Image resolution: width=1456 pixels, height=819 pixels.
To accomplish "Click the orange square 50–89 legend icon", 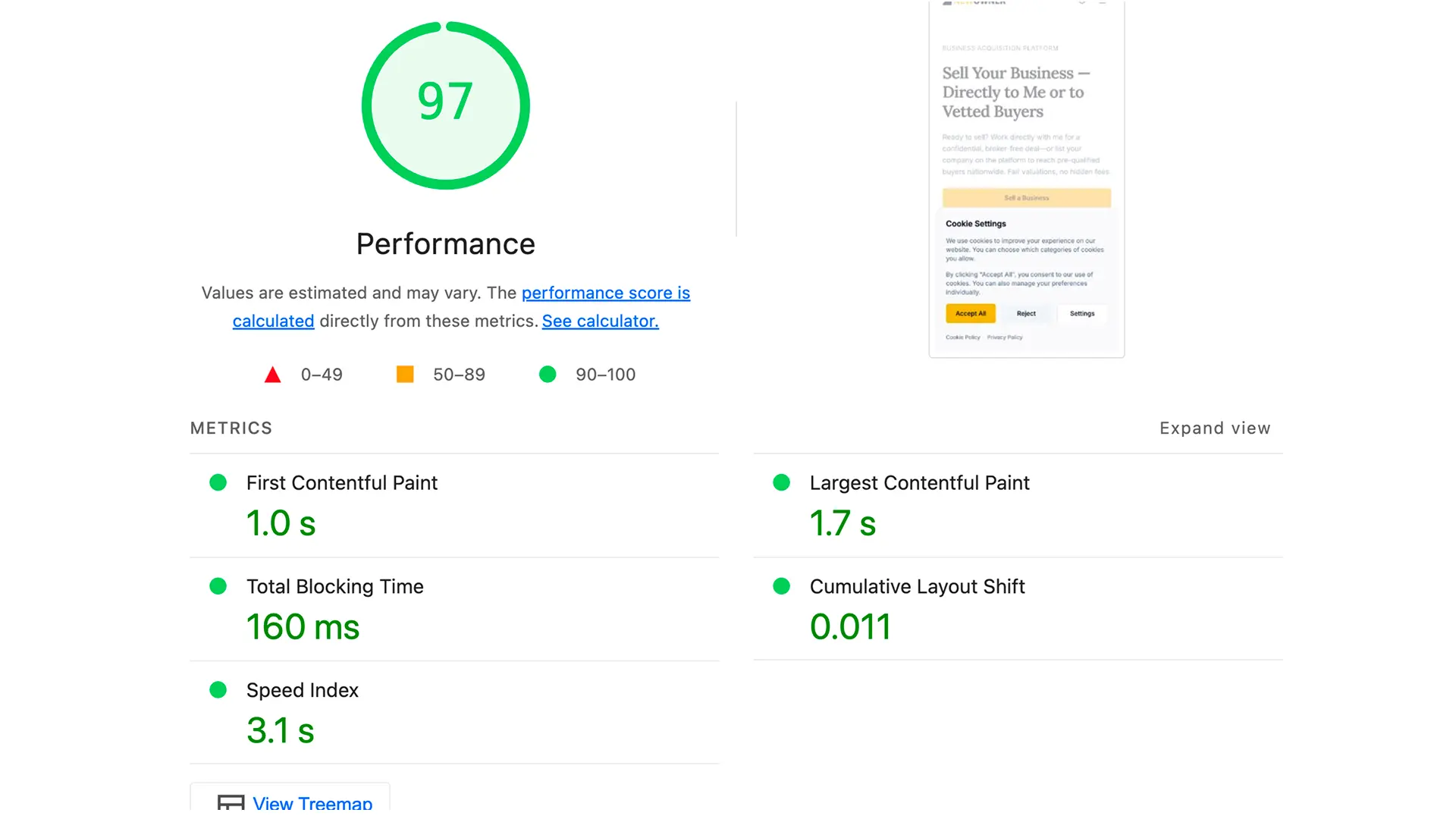I will [x=404, y=374].
